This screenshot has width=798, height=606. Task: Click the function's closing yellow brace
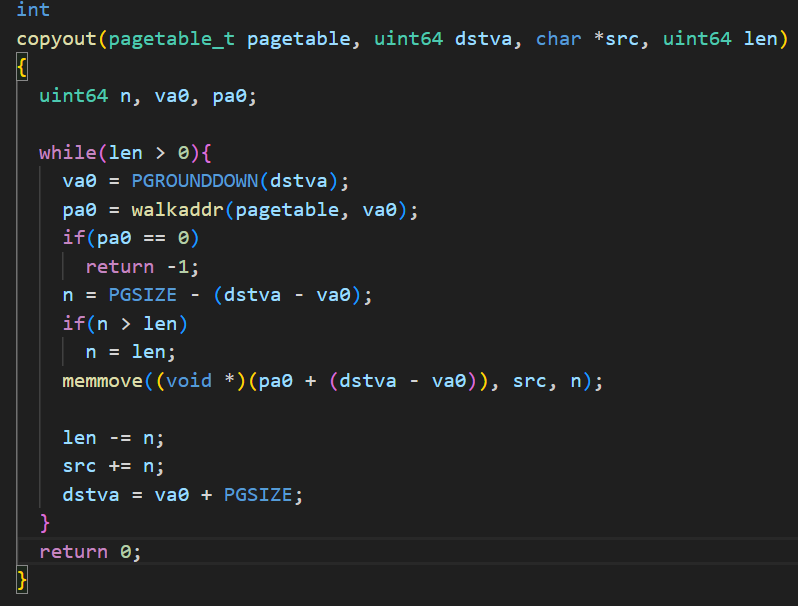click(x=21, y=581)
